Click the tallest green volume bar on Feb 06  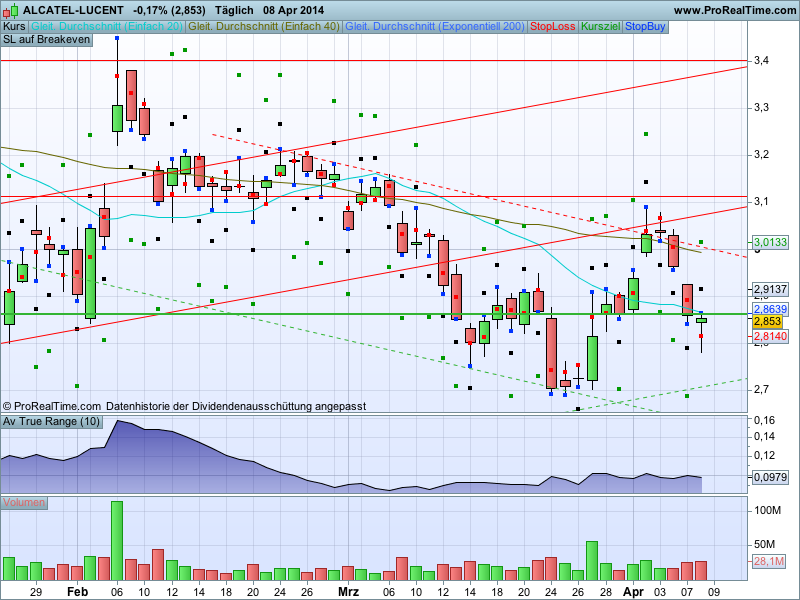point(117,541)
